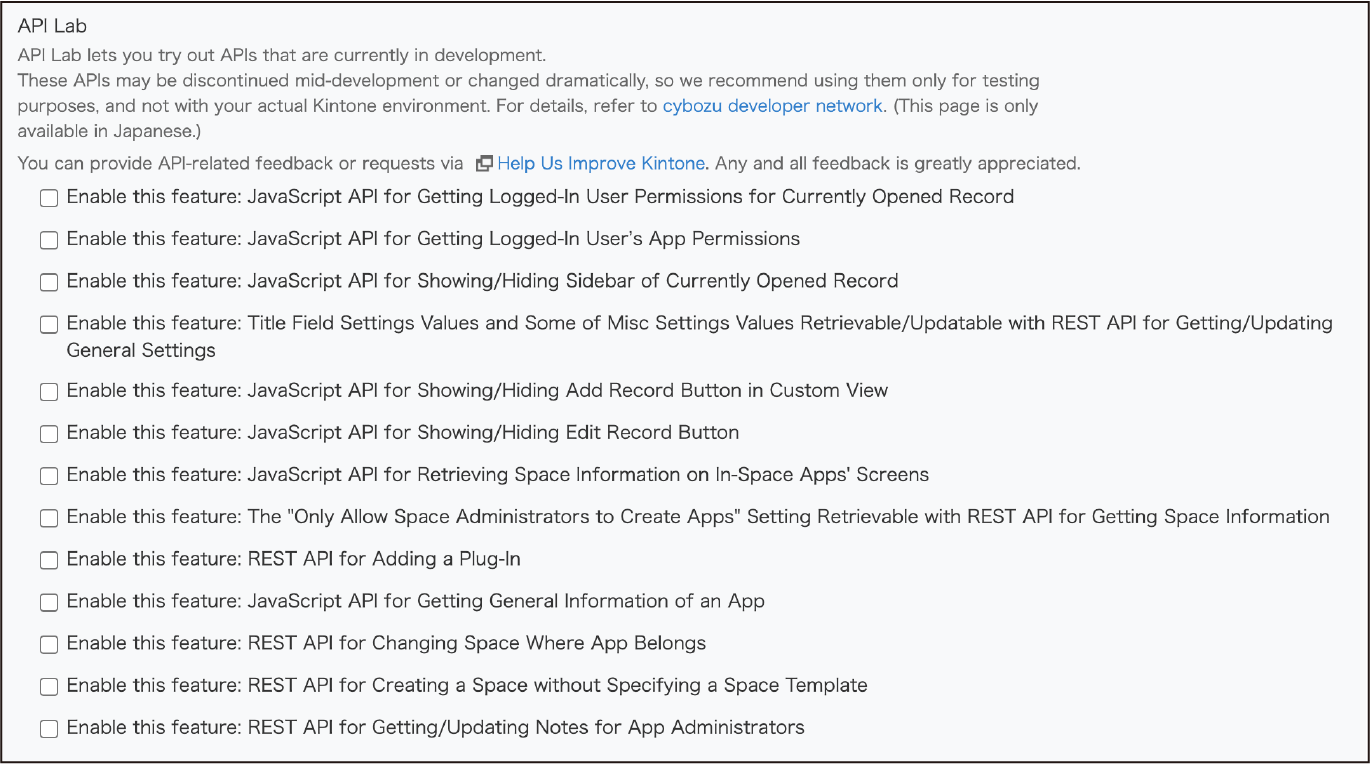
Task: Enable Retrieving Space Information on In-Space Apps' Screens
Action: tap(49, 476)
